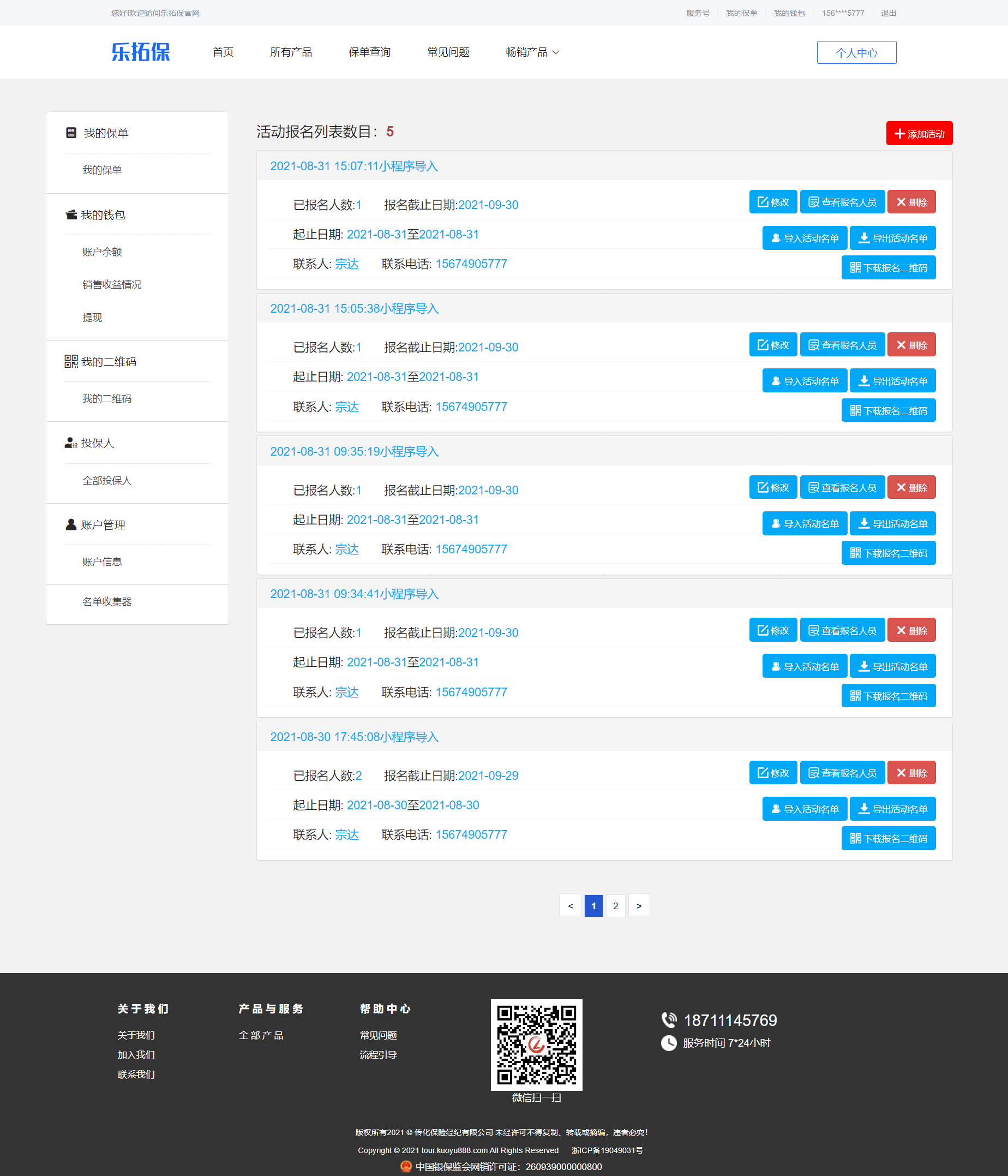This screenshot has width=1008, height=1176.
Task: Click 查看报名人员 for the 17:45:08 activity
Action: point(842,773)
